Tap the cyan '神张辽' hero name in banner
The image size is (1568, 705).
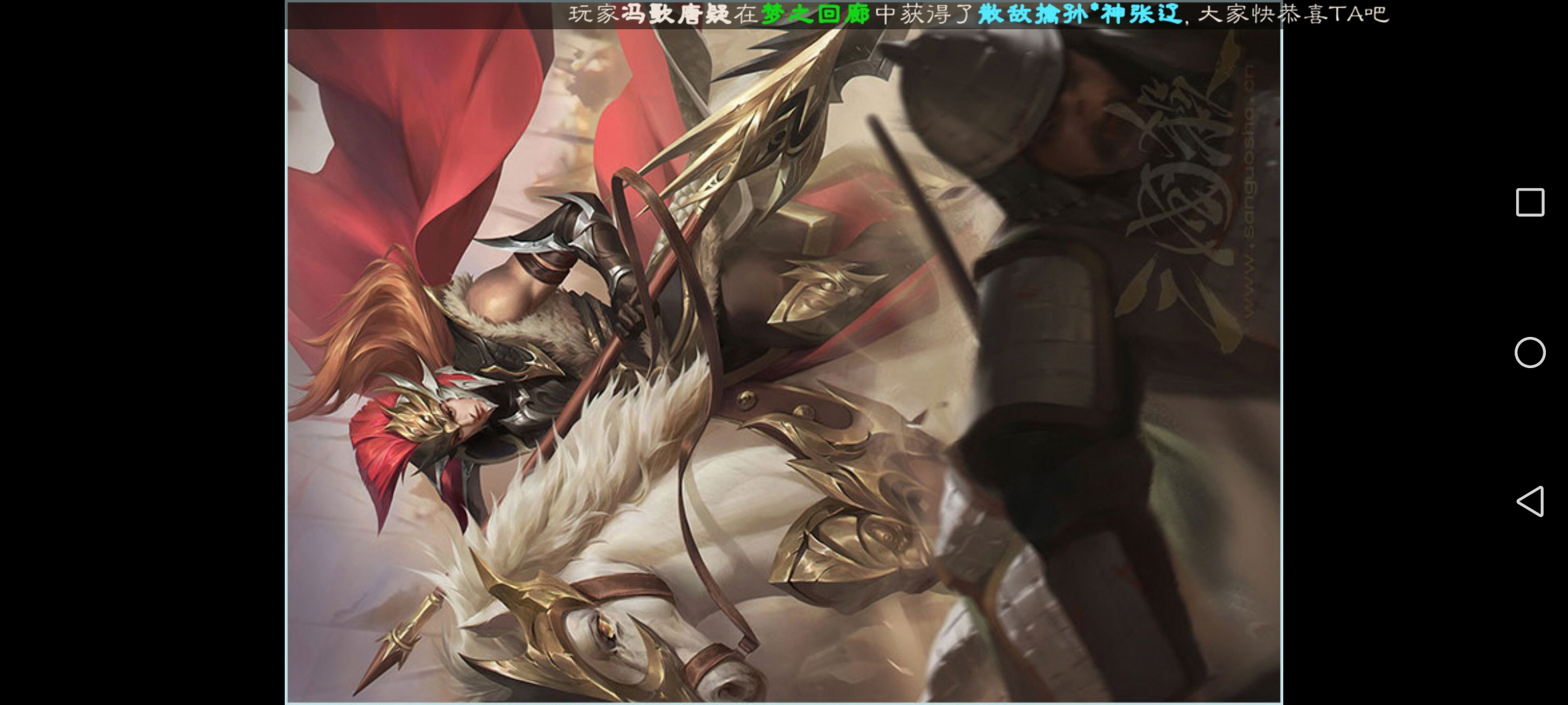[1141, 14]
